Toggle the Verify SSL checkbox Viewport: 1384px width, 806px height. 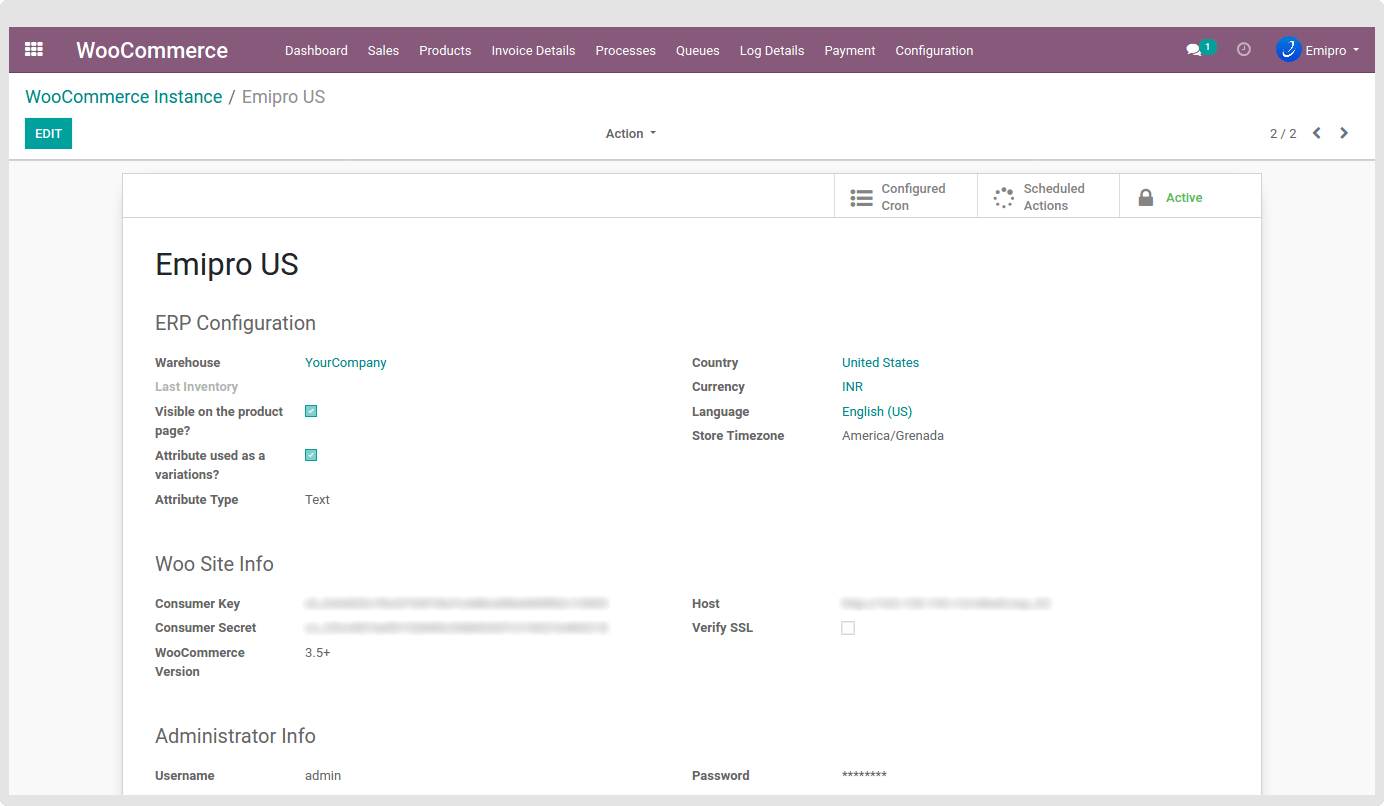click(x=848, y=628)
